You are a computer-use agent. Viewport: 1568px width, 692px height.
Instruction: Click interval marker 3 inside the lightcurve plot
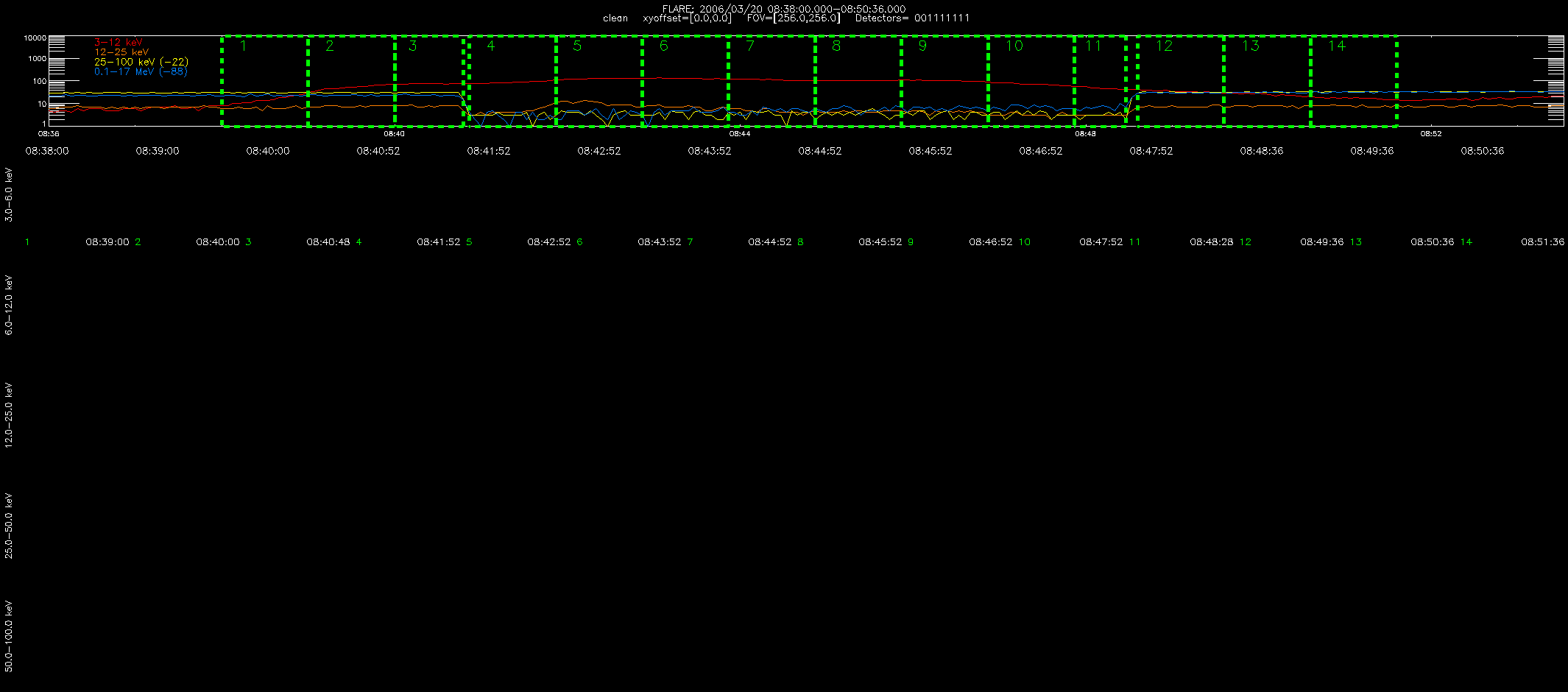(x=412, y=46)
